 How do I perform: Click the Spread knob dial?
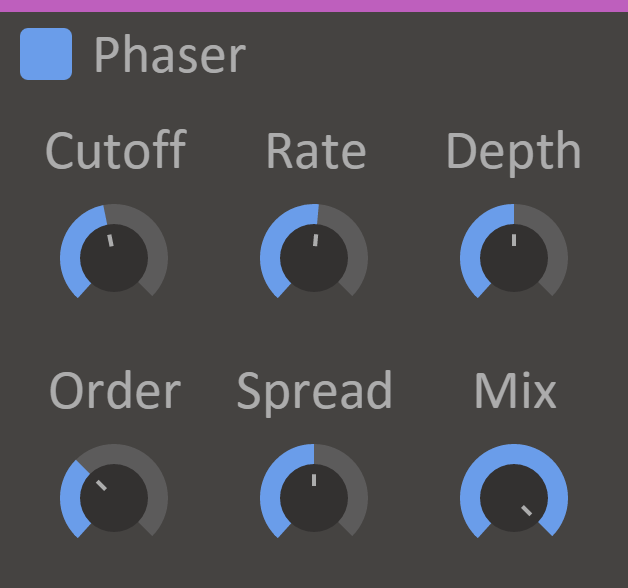(314, 497)
